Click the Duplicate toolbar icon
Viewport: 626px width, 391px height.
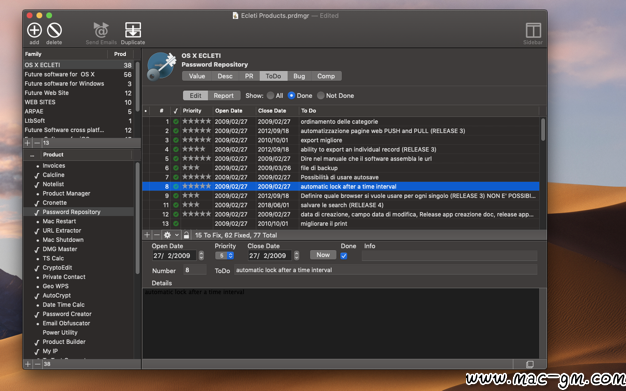[x=133, y=30]
